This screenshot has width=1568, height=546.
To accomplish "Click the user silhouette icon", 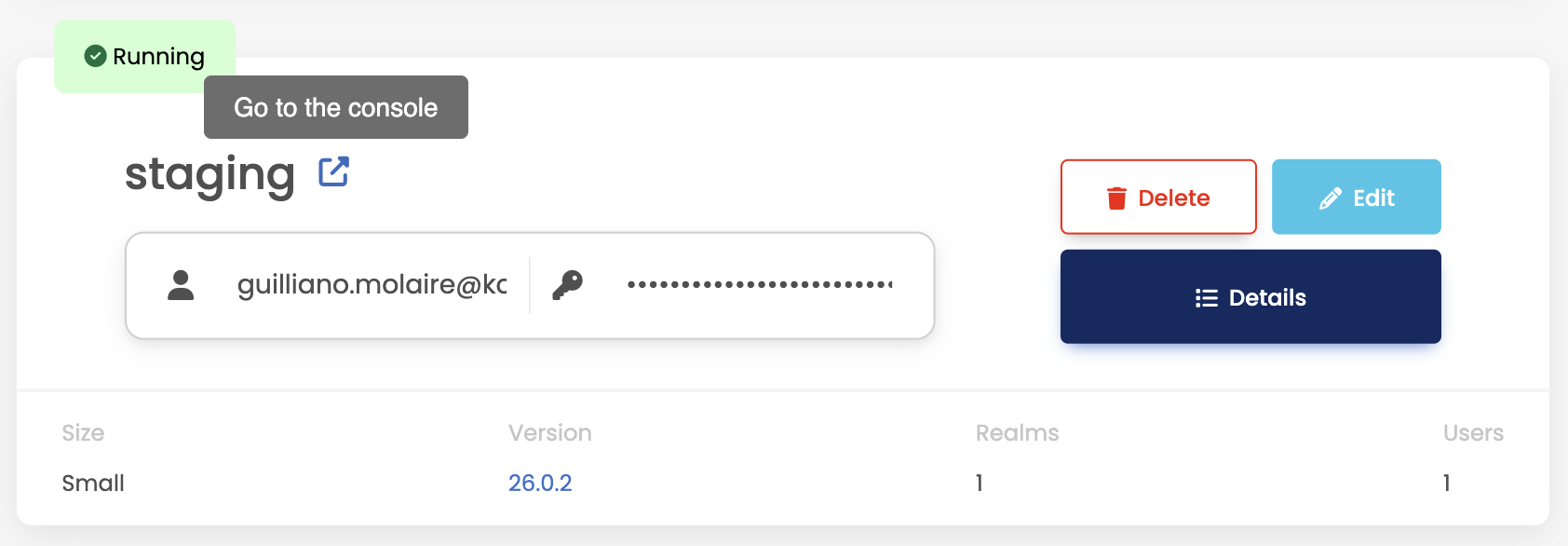I will (181, 285).
